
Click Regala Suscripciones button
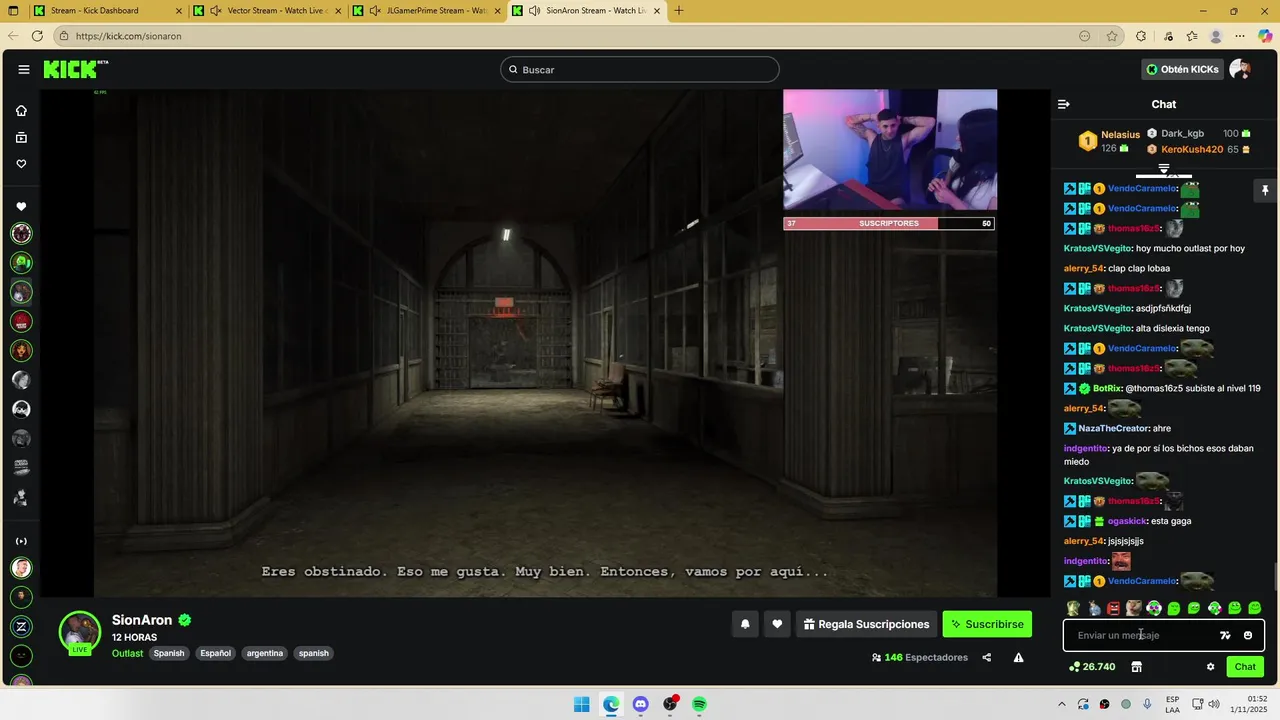click(866, 624)
